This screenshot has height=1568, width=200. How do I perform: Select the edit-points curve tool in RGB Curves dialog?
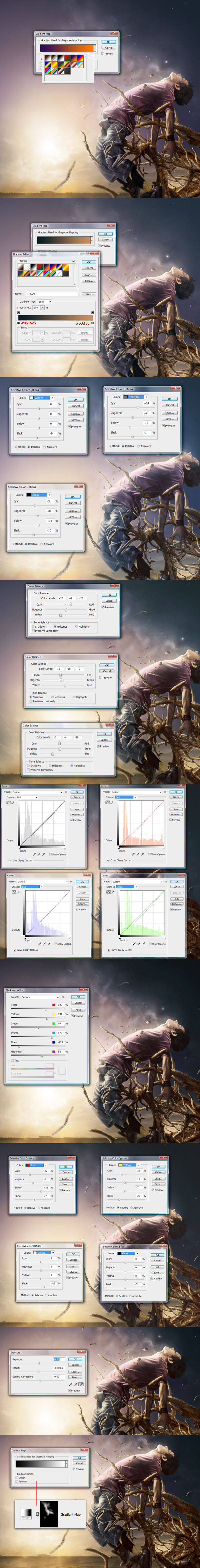coord(9,802)
